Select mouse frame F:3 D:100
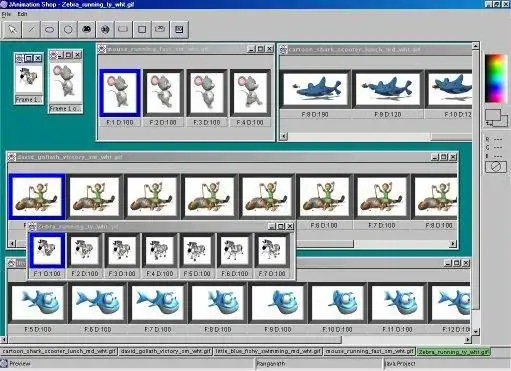 pos(207,93)
